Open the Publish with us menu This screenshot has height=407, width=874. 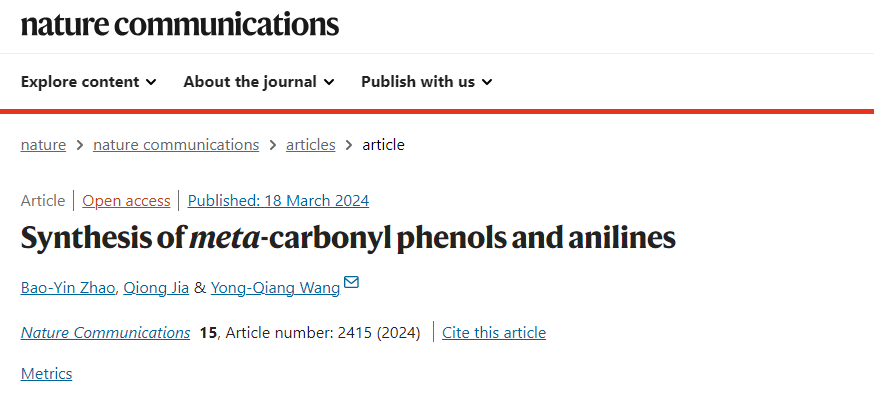click(x=427, y=82)
